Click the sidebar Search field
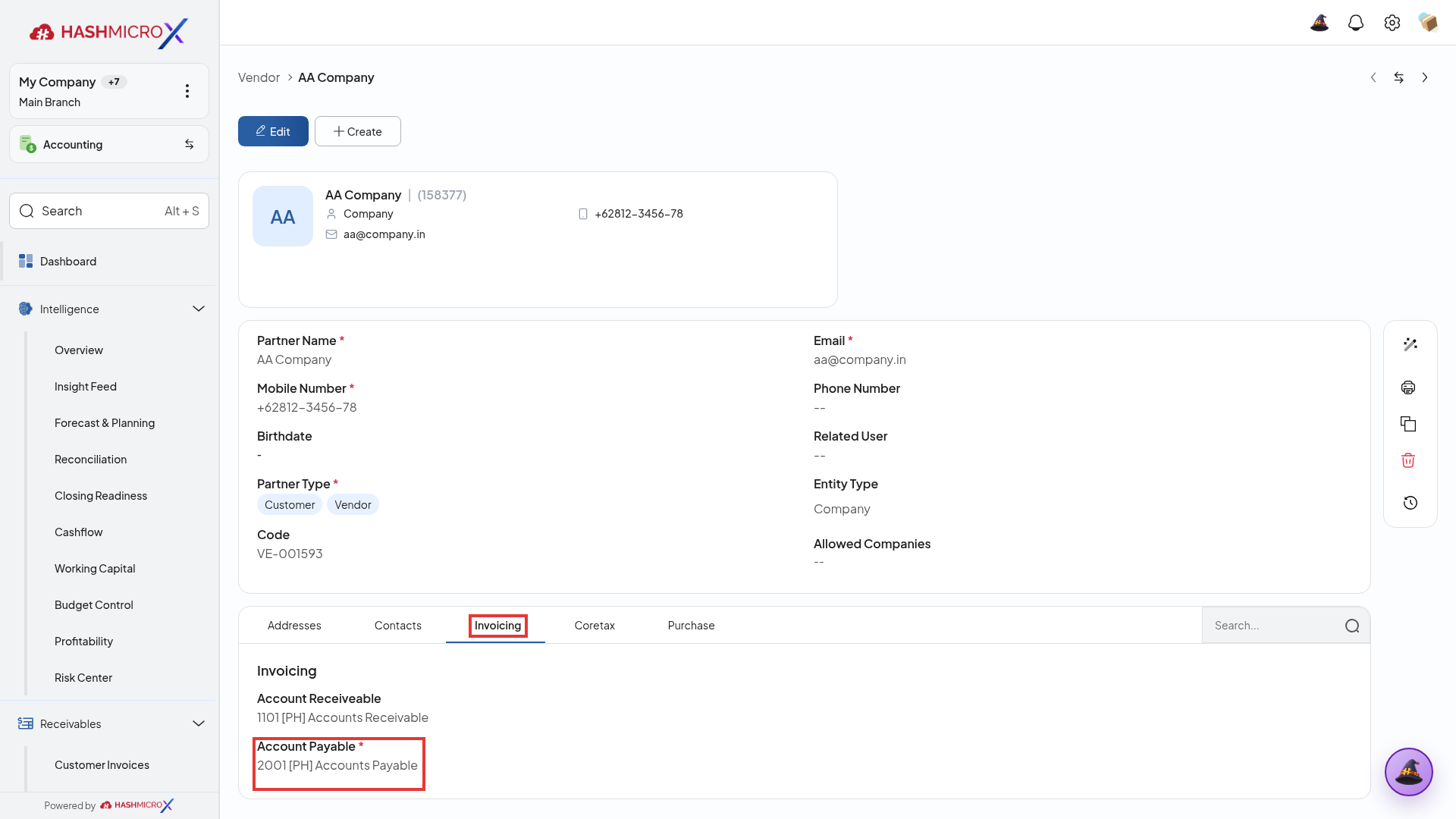1456x819 pixels. pos(109,211)
